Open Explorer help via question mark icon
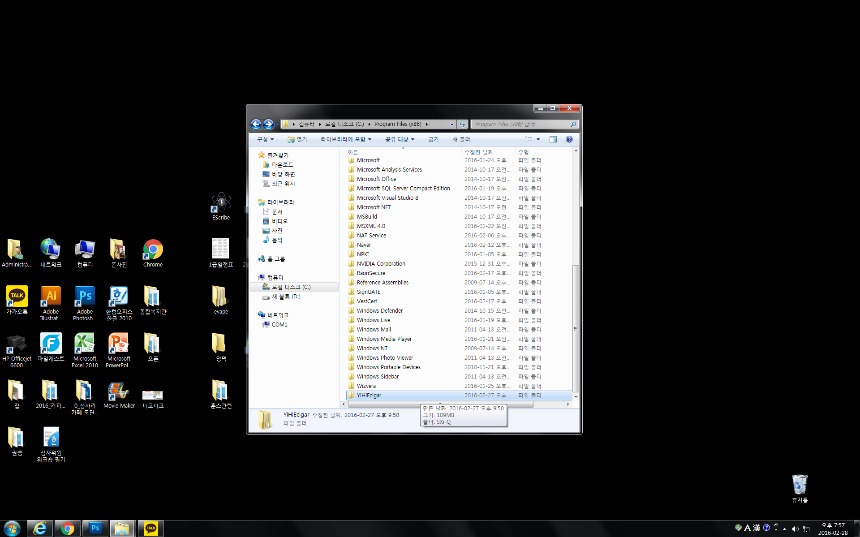 (569, 139)
